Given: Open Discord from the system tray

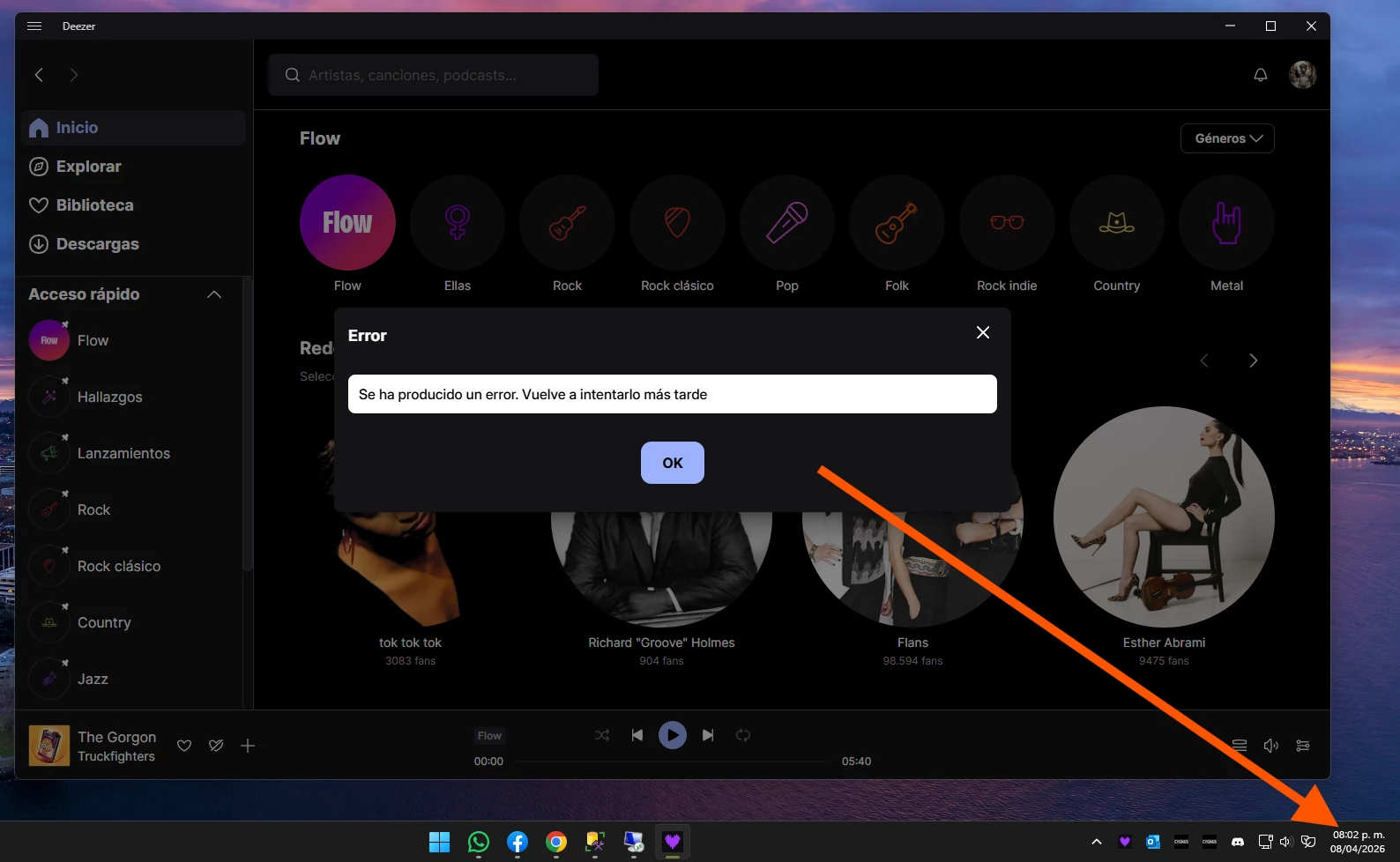Looking at the screenshot, I should 1238,842.
